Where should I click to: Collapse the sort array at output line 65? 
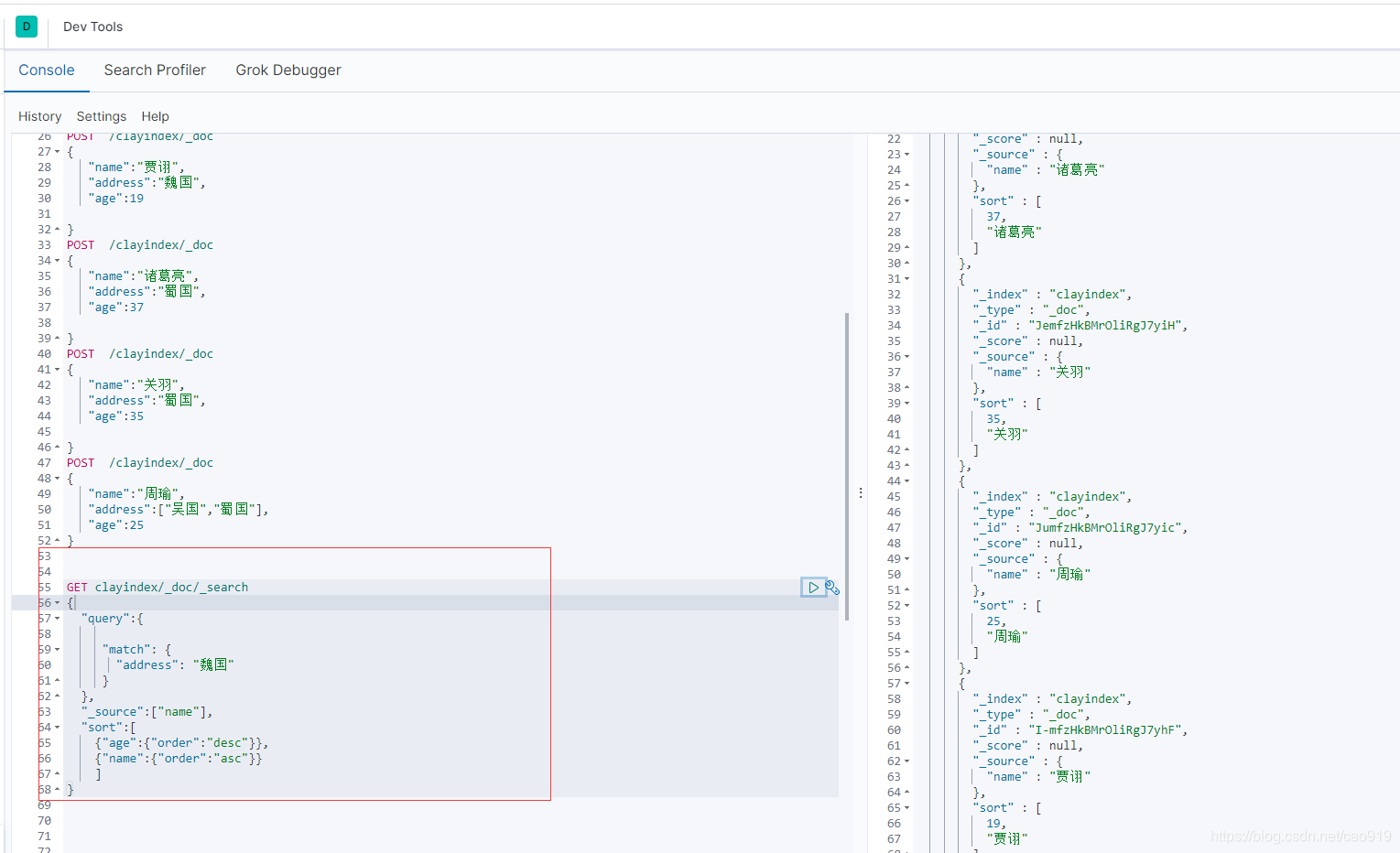point(907,808)
